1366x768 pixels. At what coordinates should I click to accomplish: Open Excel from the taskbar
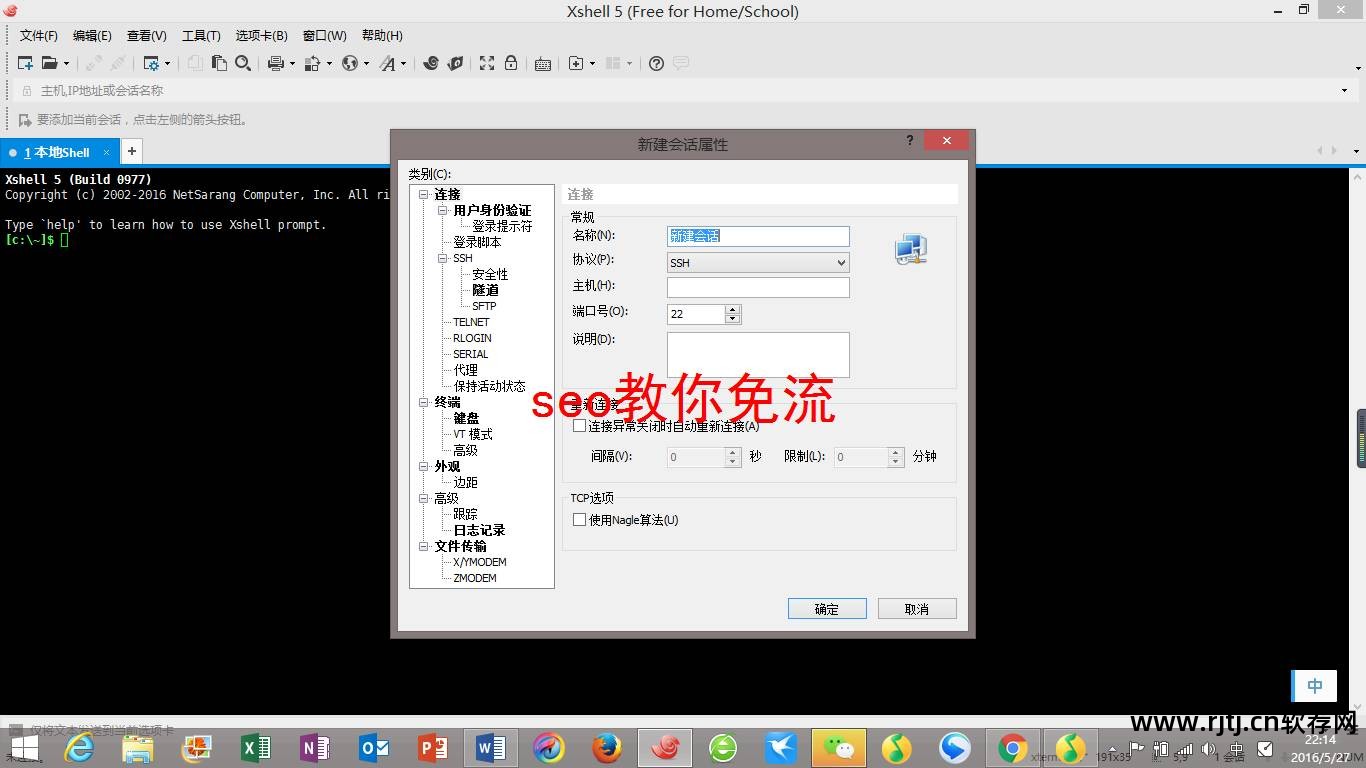click(x=256, y=747)
